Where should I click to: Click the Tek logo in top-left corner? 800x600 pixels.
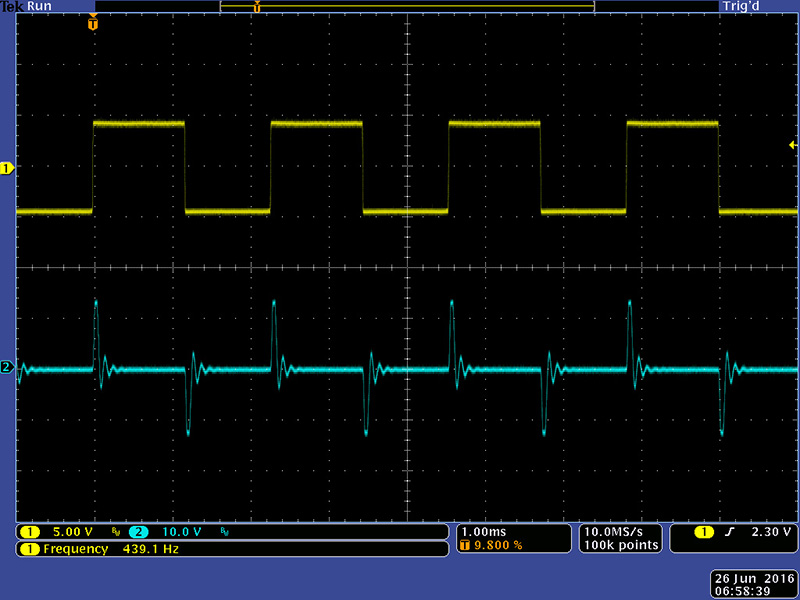(x=12, y=6)
